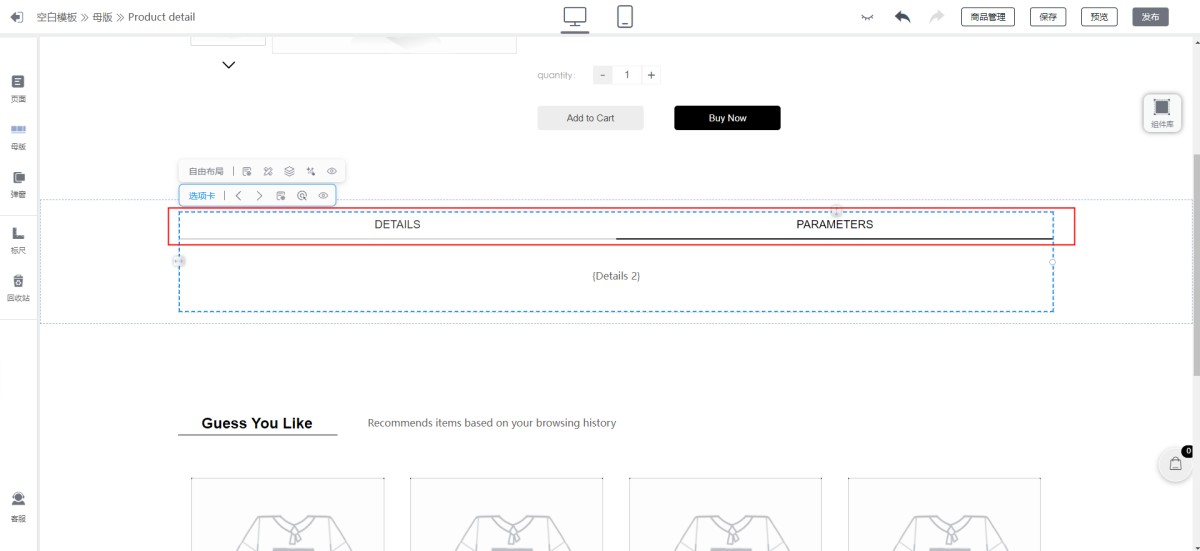
Task: Open the 弹窗 (Popup) sidebar panel
Action: [18, 184]
